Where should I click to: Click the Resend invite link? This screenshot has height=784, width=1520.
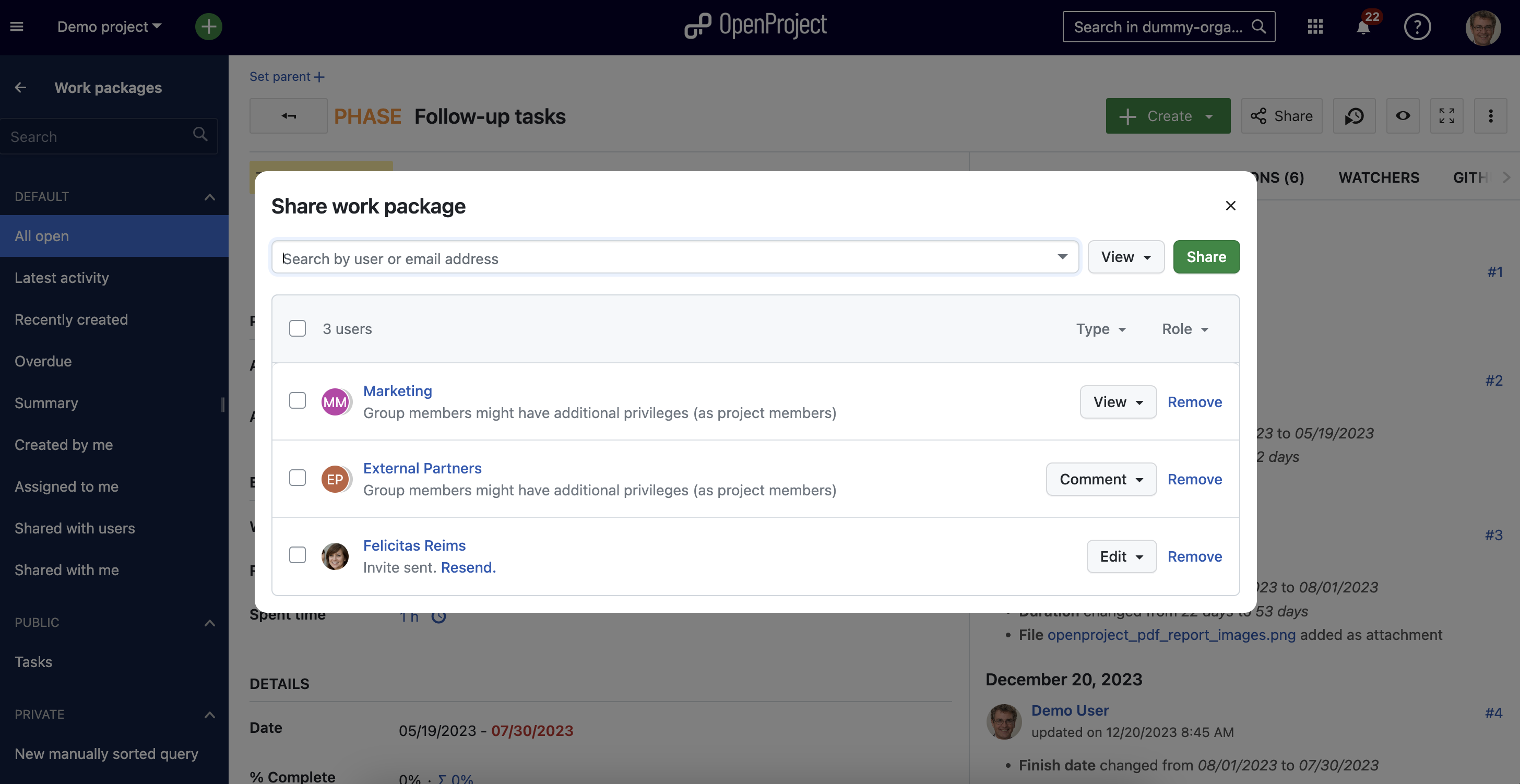coord(468,567)
